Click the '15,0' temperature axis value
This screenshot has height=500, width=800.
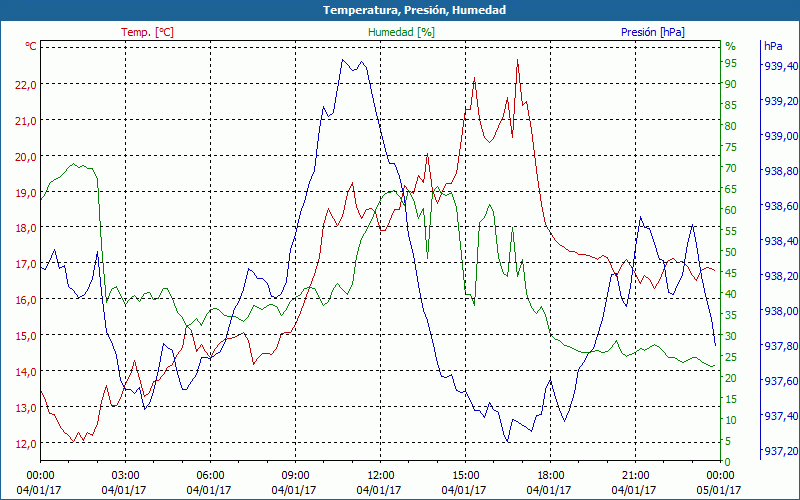(x=26, y=336)
